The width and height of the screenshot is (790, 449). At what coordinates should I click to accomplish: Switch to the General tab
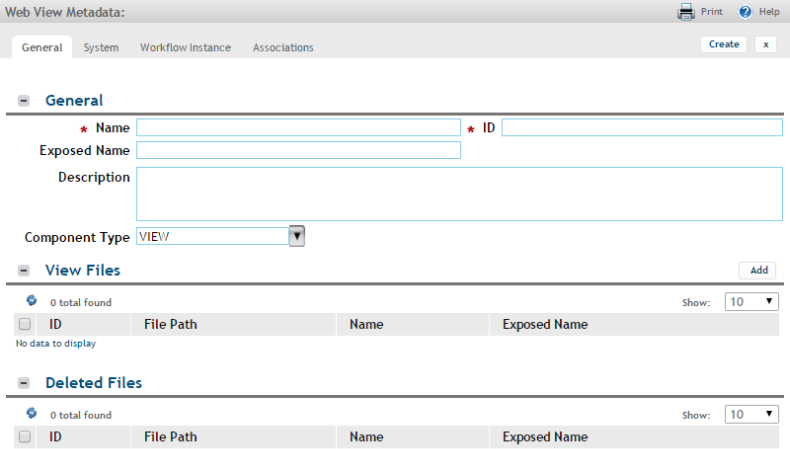tap(42, 47)
